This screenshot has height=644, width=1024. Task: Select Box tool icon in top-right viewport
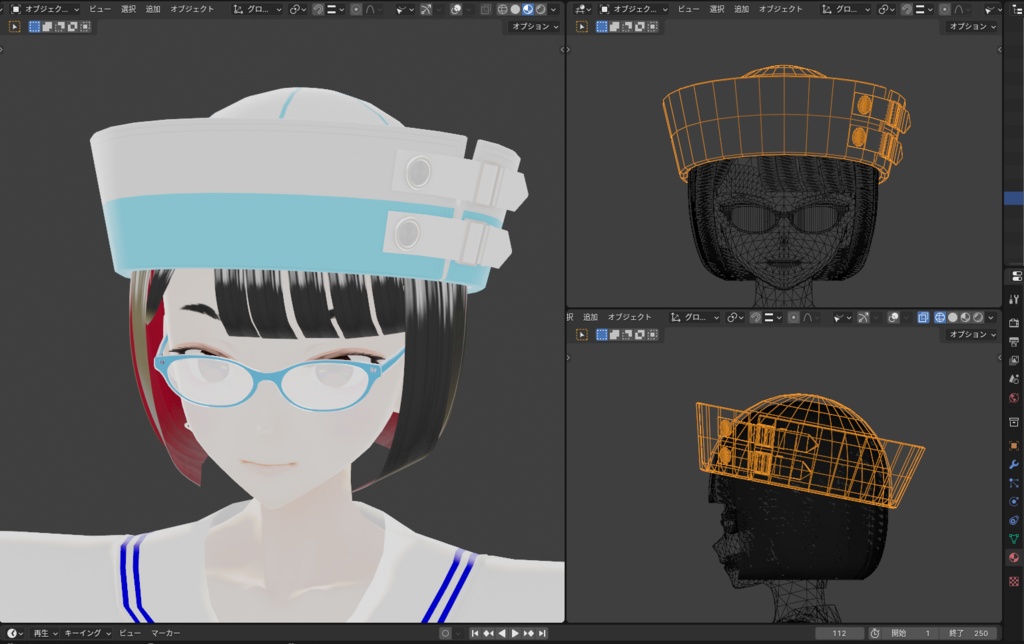tap(582, 27)
